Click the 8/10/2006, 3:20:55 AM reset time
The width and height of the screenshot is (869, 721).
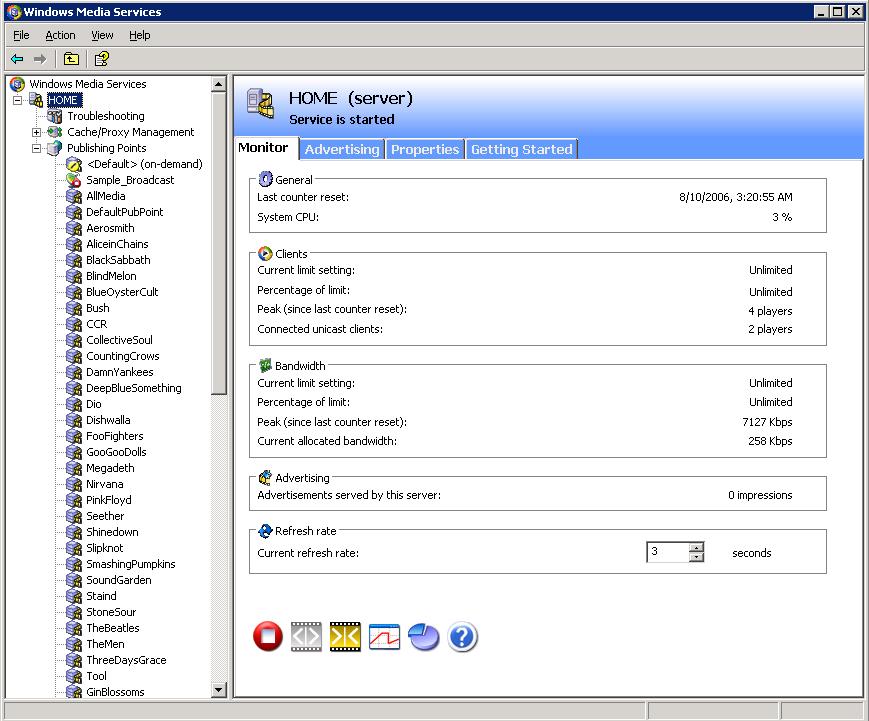(735, 197)
